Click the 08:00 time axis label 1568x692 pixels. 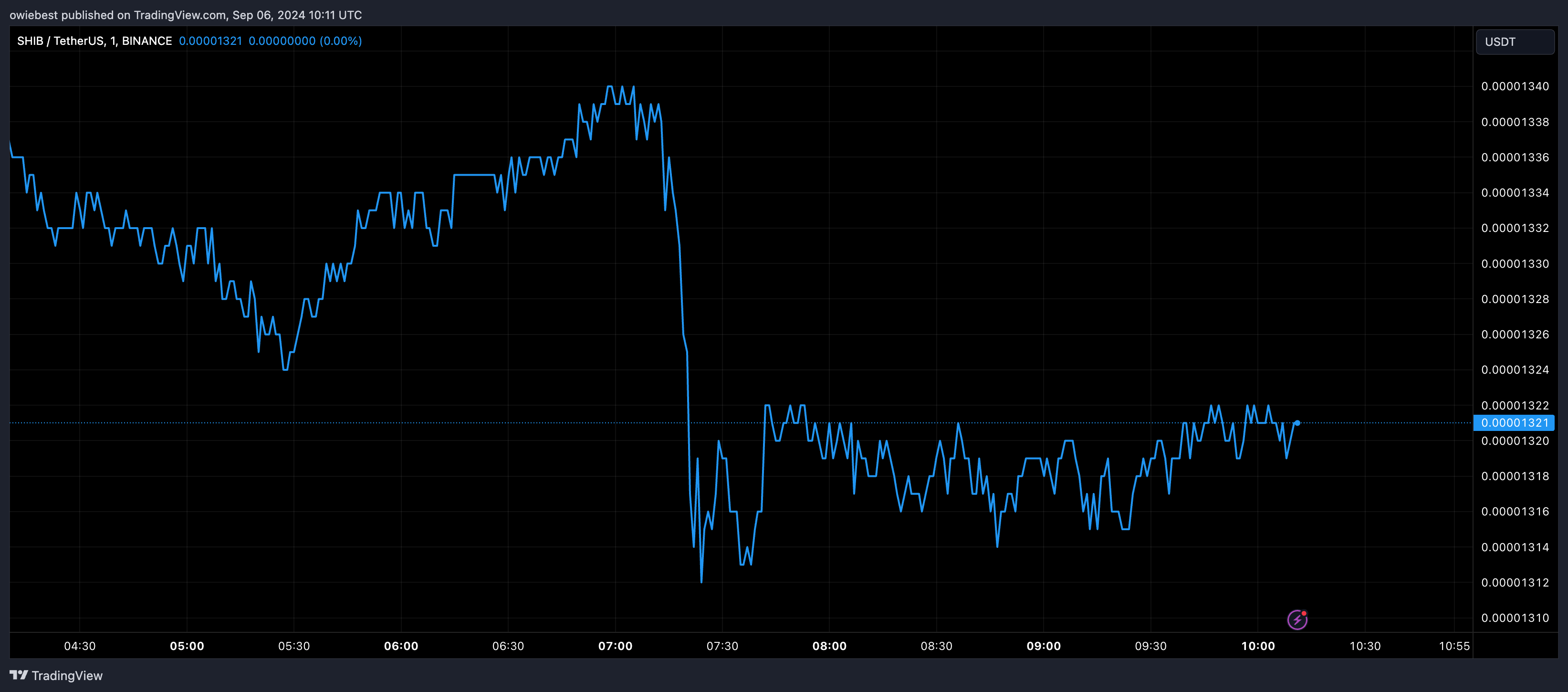829,646
